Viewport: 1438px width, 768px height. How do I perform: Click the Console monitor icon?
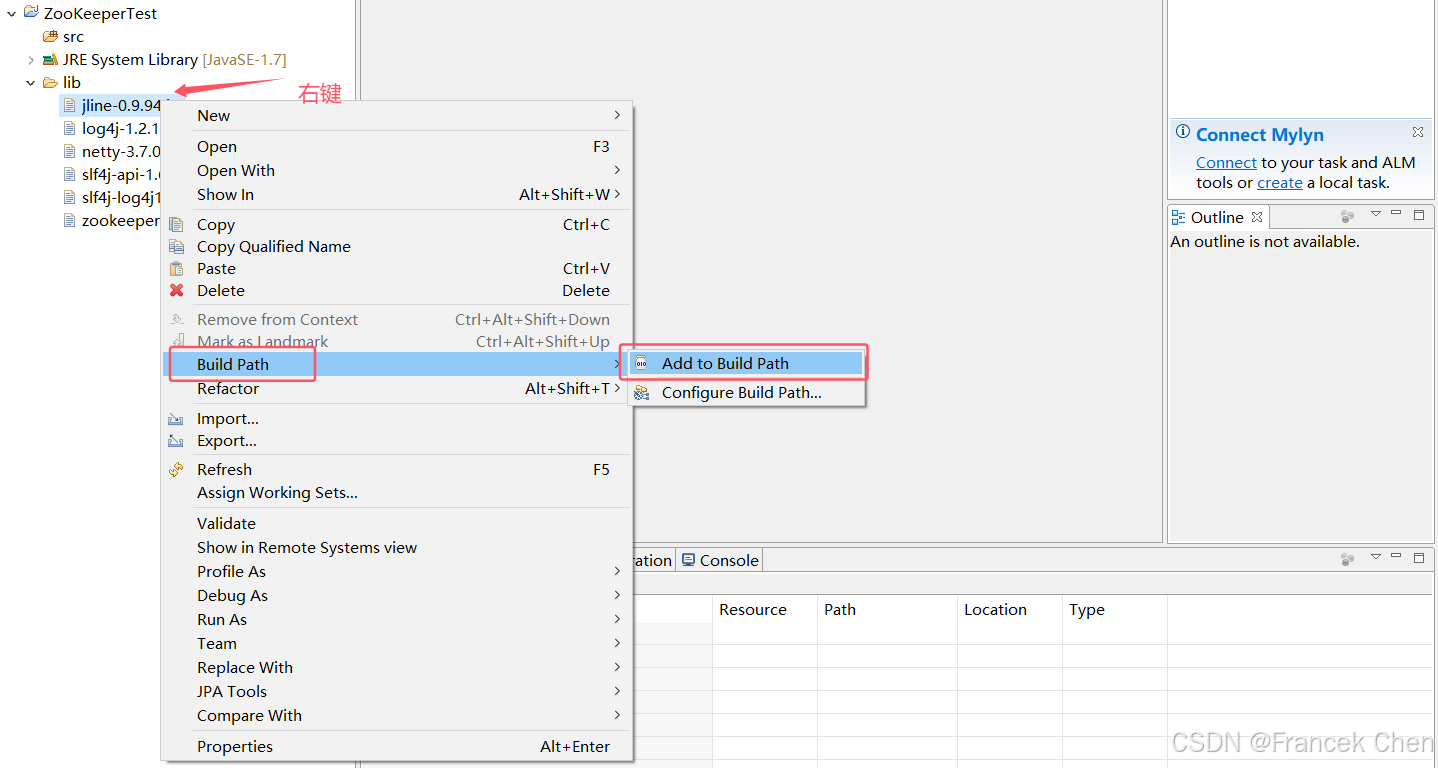[x=689, y=560]
